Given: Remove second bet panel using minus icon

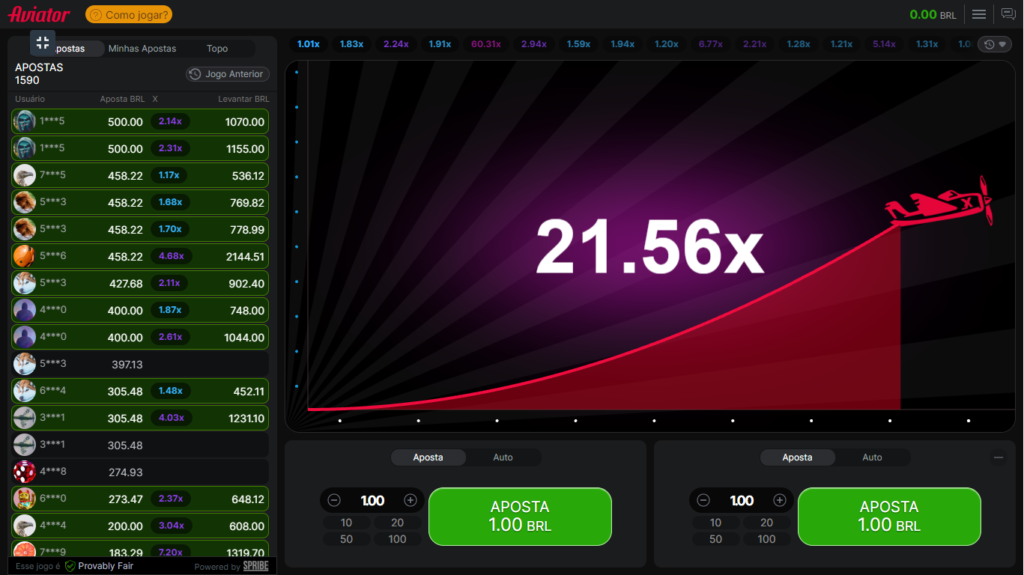Looking at the screenshot, I should click(x=998, y=457).
